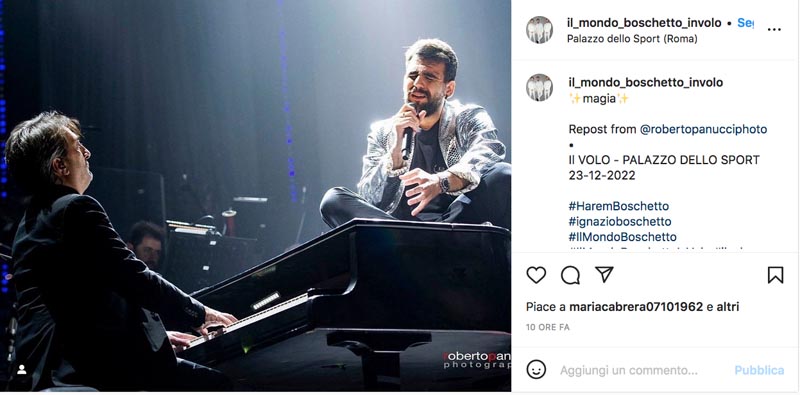The width and height of the screenshot is (800, 395).
Task: Click the Pubblica button
Action: click(759, 370)
